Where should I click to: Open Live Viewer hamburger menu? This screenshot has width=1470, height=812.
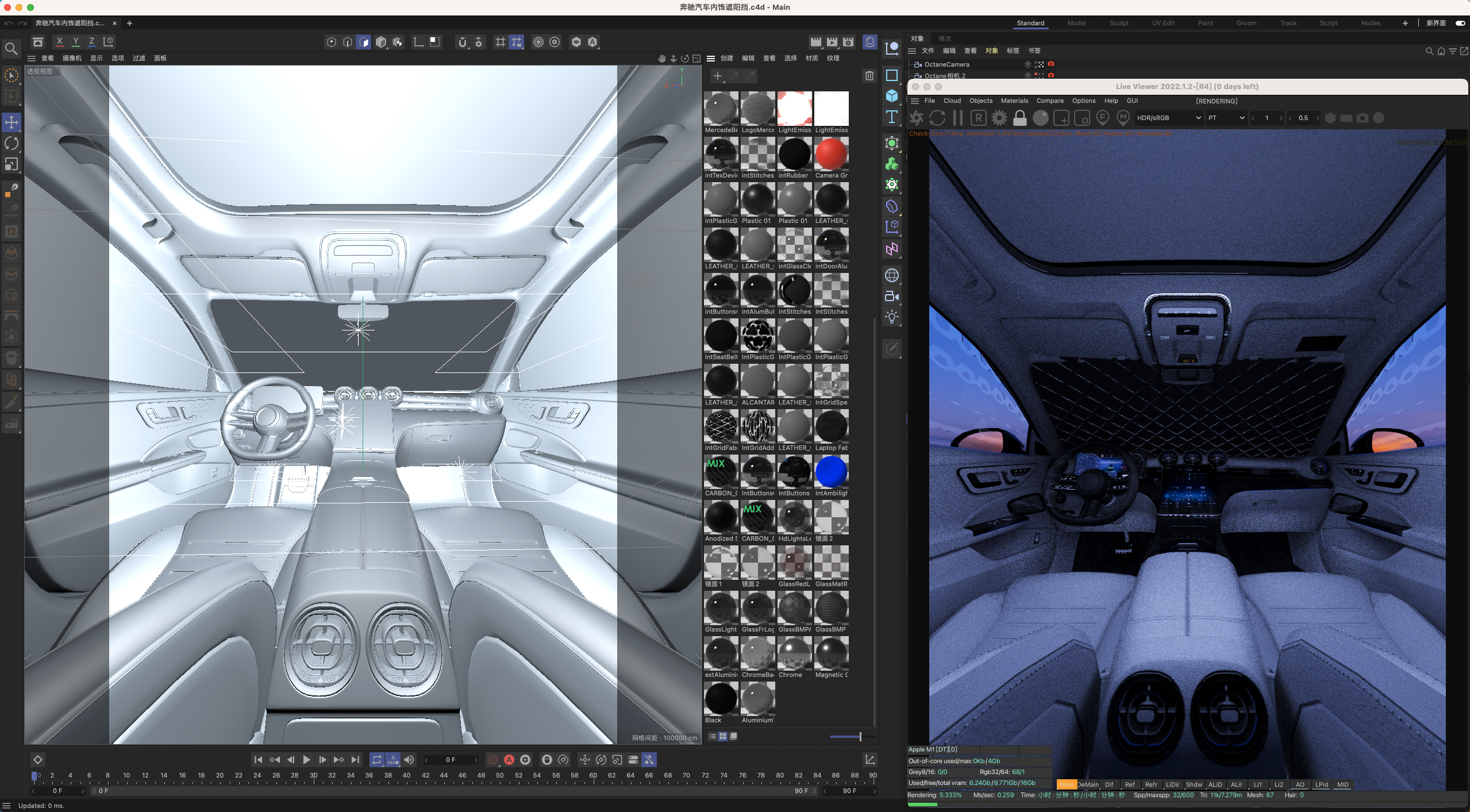coord(915,101)
